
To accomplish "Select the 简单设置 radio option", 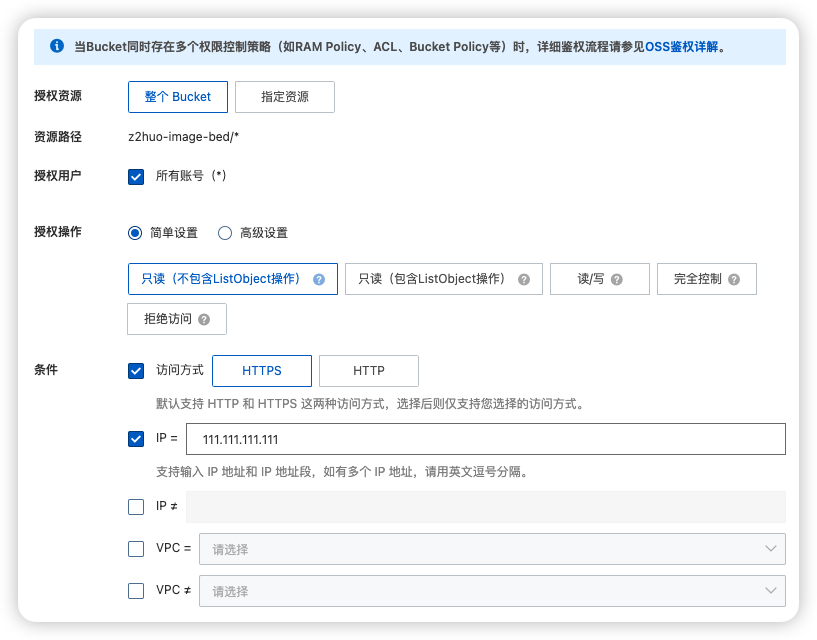I will click(x=136, y=233).
